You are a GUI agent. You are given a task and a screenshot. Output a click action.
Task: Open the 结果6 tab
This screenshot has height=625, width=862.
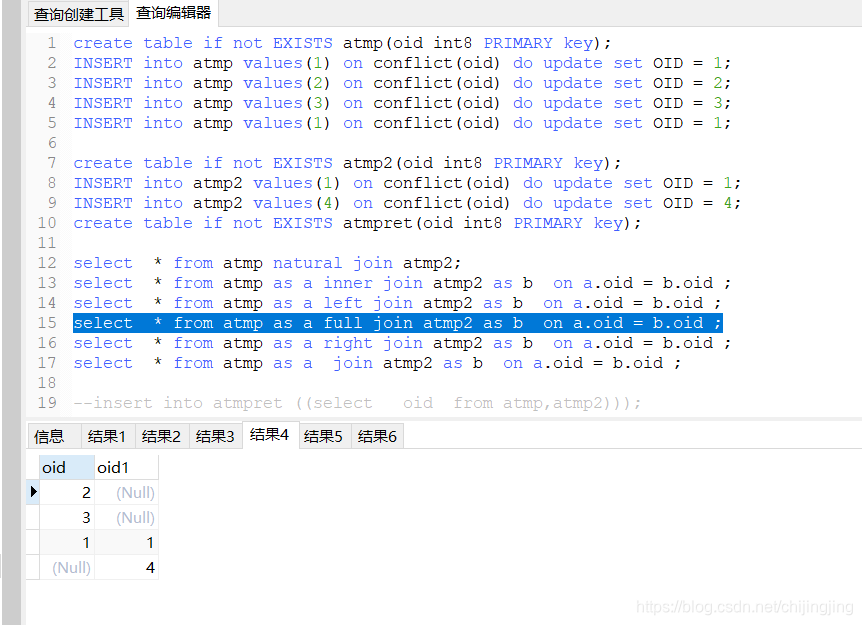377,436
